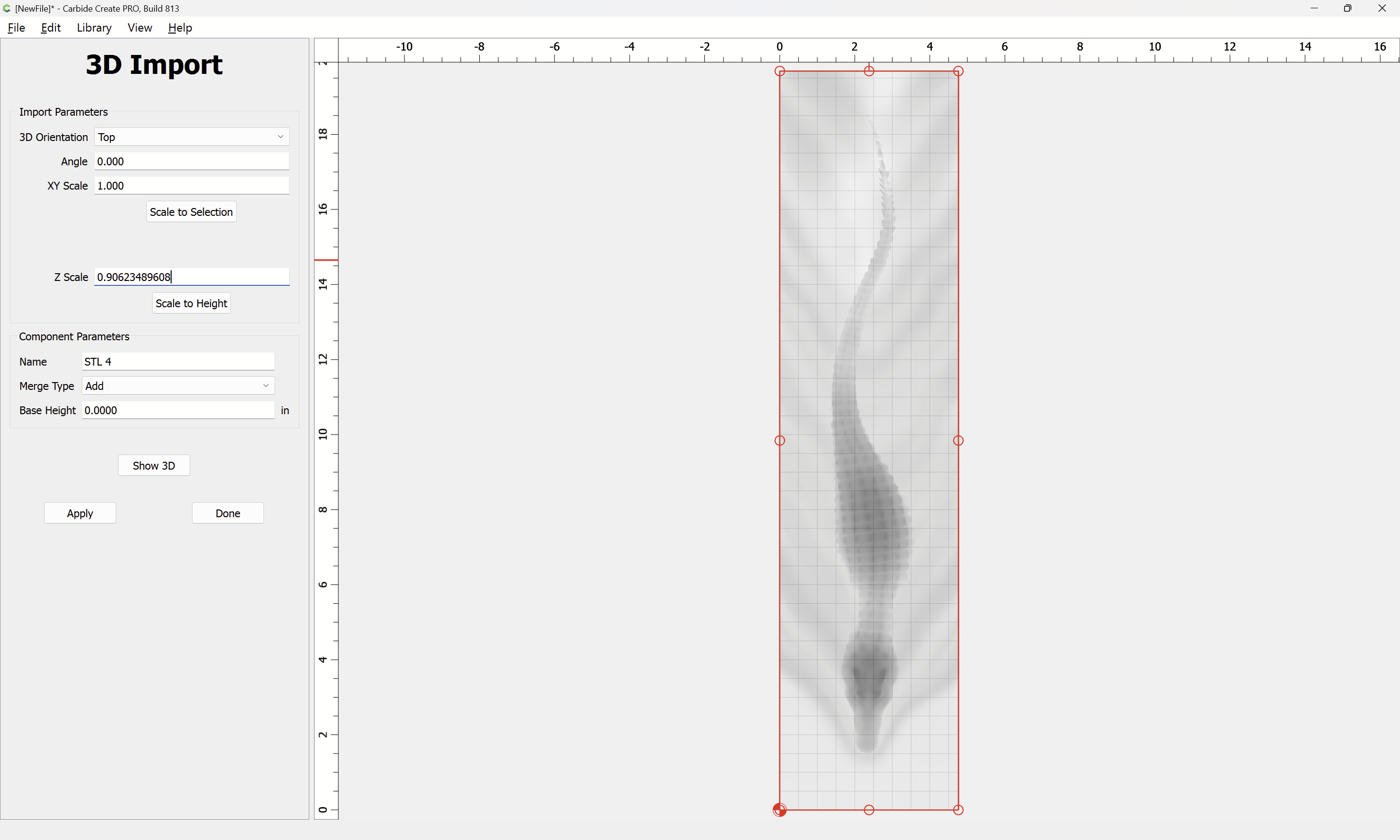Expand the 3D Orientation dropdown

pos(192,137)
